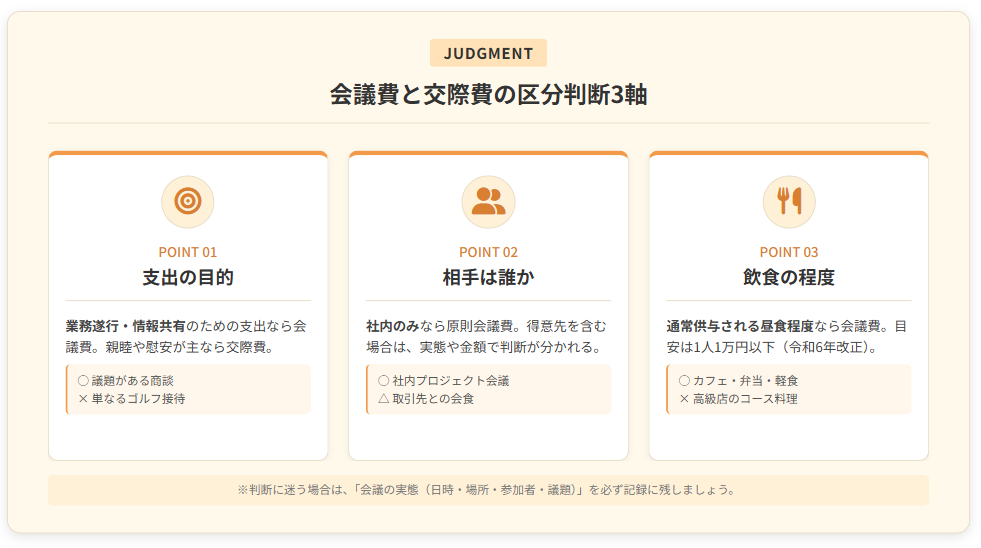The height and width of the screenshot is (548, 981).
Task: Click the 単なるゴルフ接待 example line
Action: [x=132, y=398]
